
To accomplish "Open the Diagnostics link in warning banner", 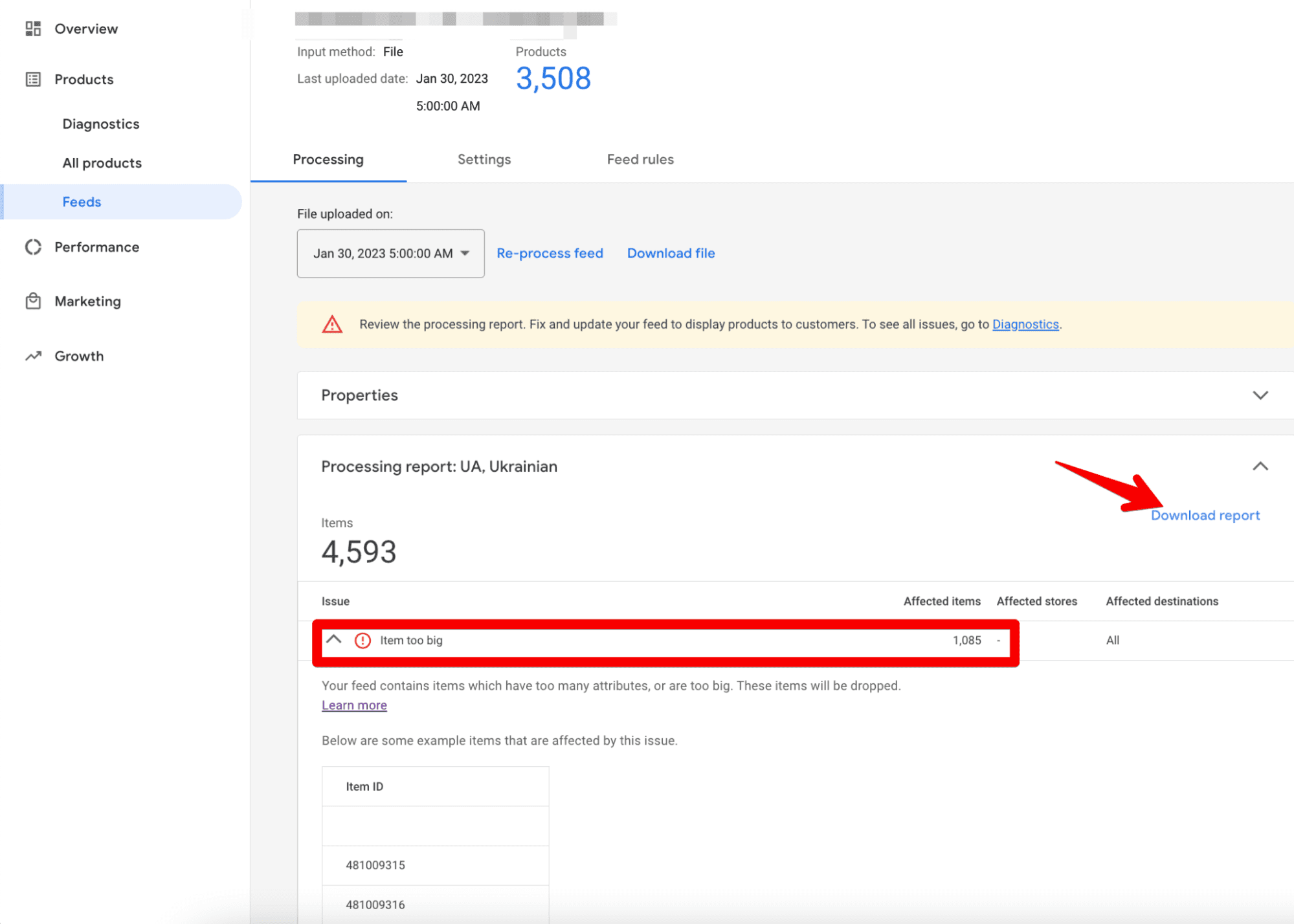I will point(1025,324).
